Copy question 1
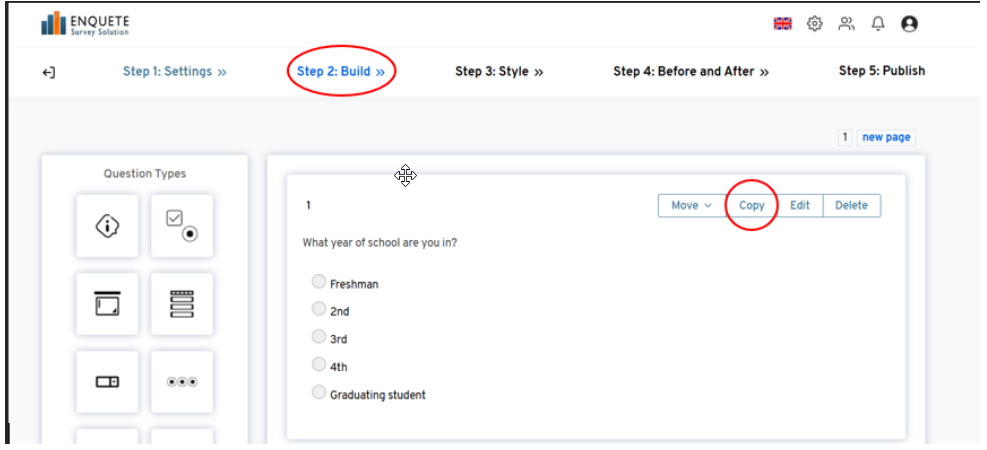Image resolution: width=987 pixels, height=450 pixels. 751,205
